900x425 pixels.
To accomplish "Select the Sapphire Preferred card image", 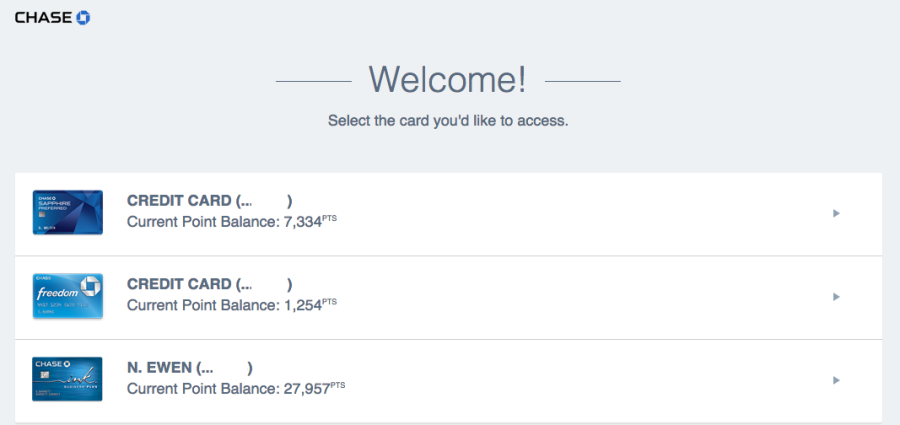I will [x=68, y=212].
